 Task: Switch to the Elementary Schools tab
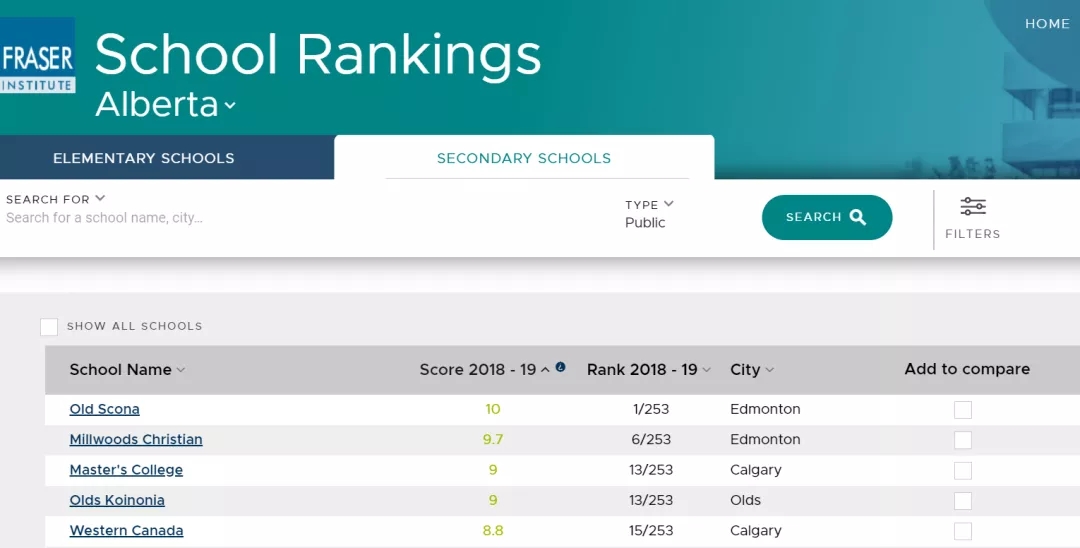point(144,158)
